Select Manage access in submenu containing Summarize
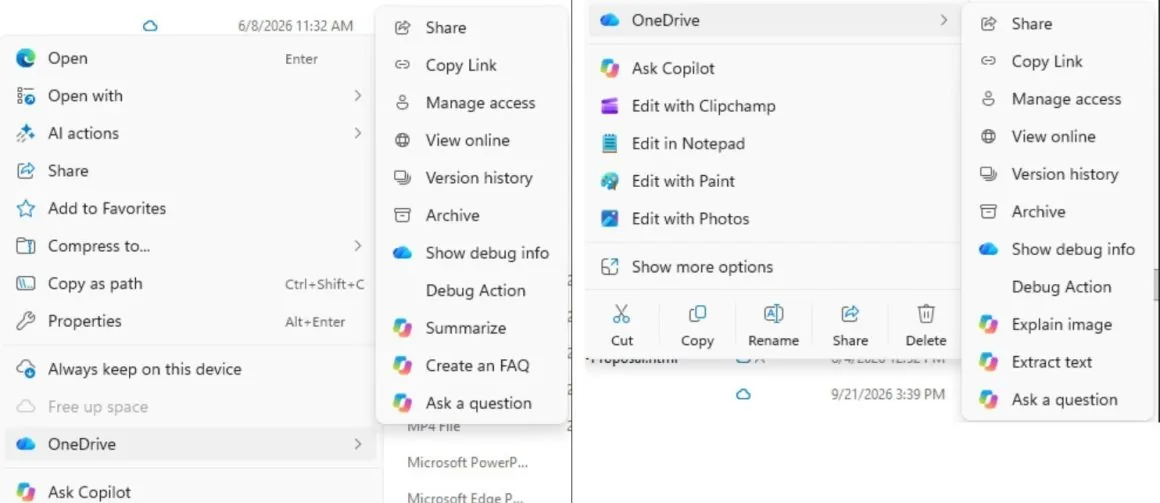 click(x=472, y=103)
